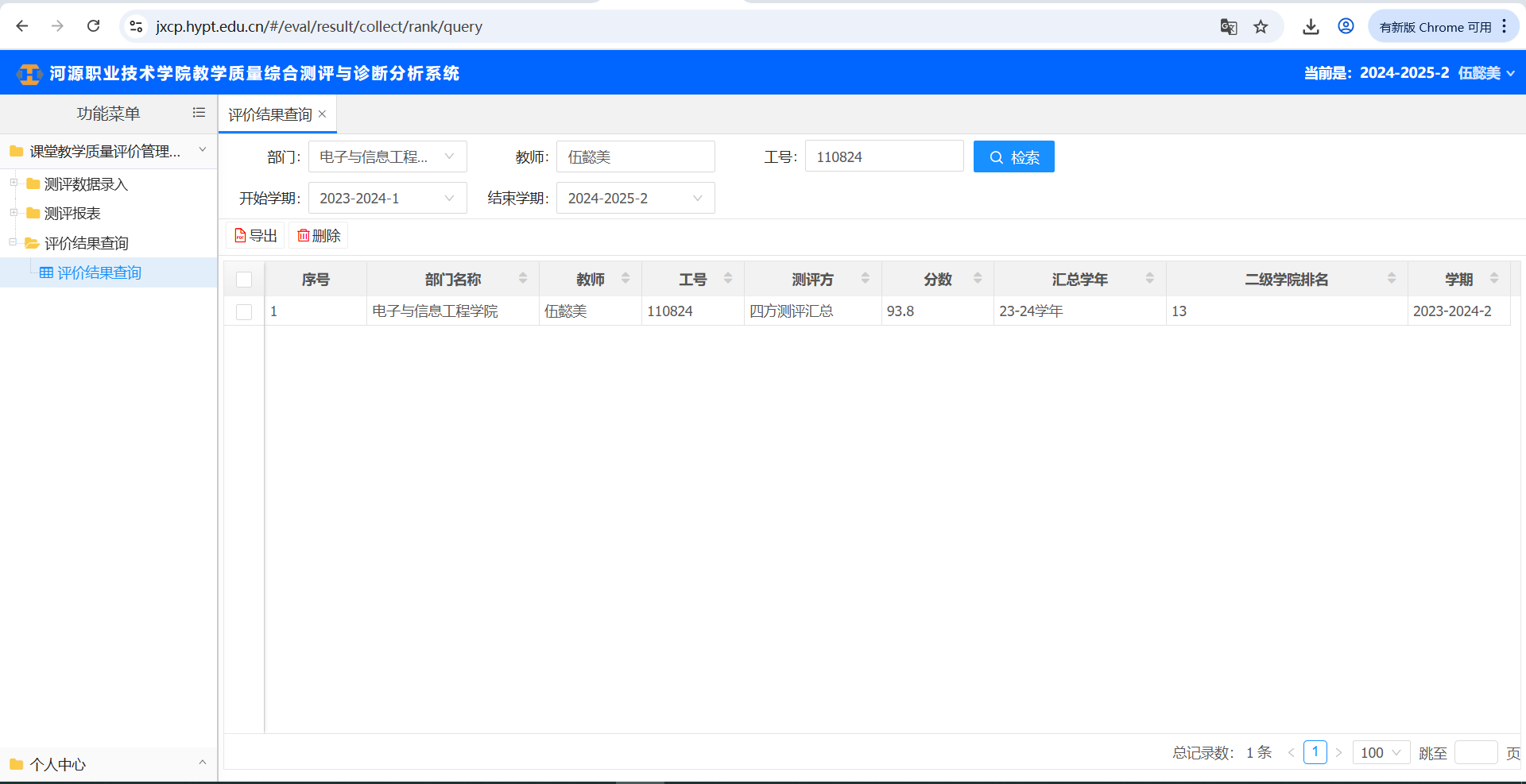Open the 结束学期 dropdown showing 2024-2025-2

[x=635, y=199]
